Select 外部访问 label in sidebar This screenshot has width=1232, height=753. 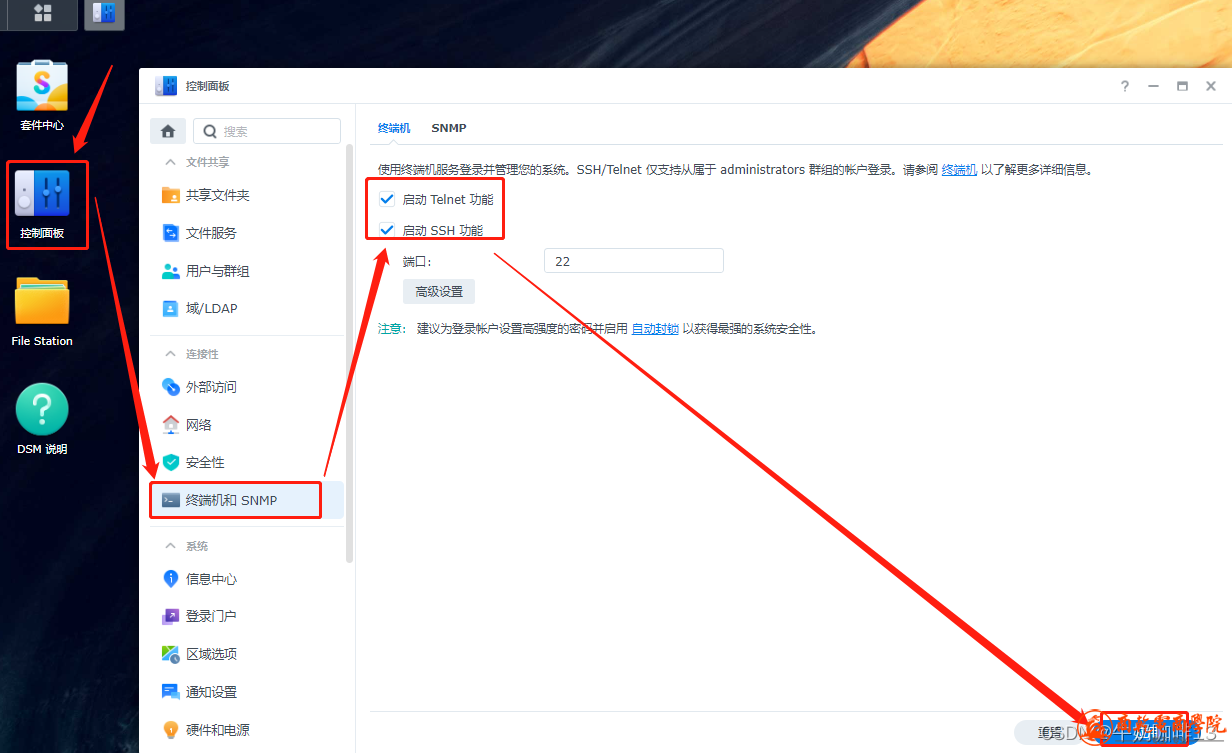211,387
